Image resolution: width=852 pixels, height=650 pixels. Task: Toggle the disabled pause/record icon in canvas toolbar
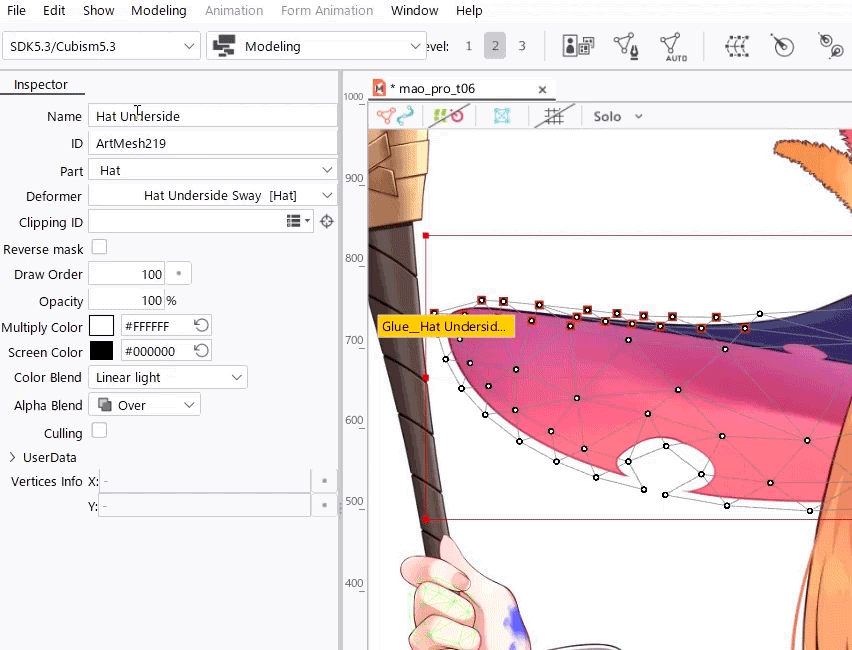click(448, 115)
